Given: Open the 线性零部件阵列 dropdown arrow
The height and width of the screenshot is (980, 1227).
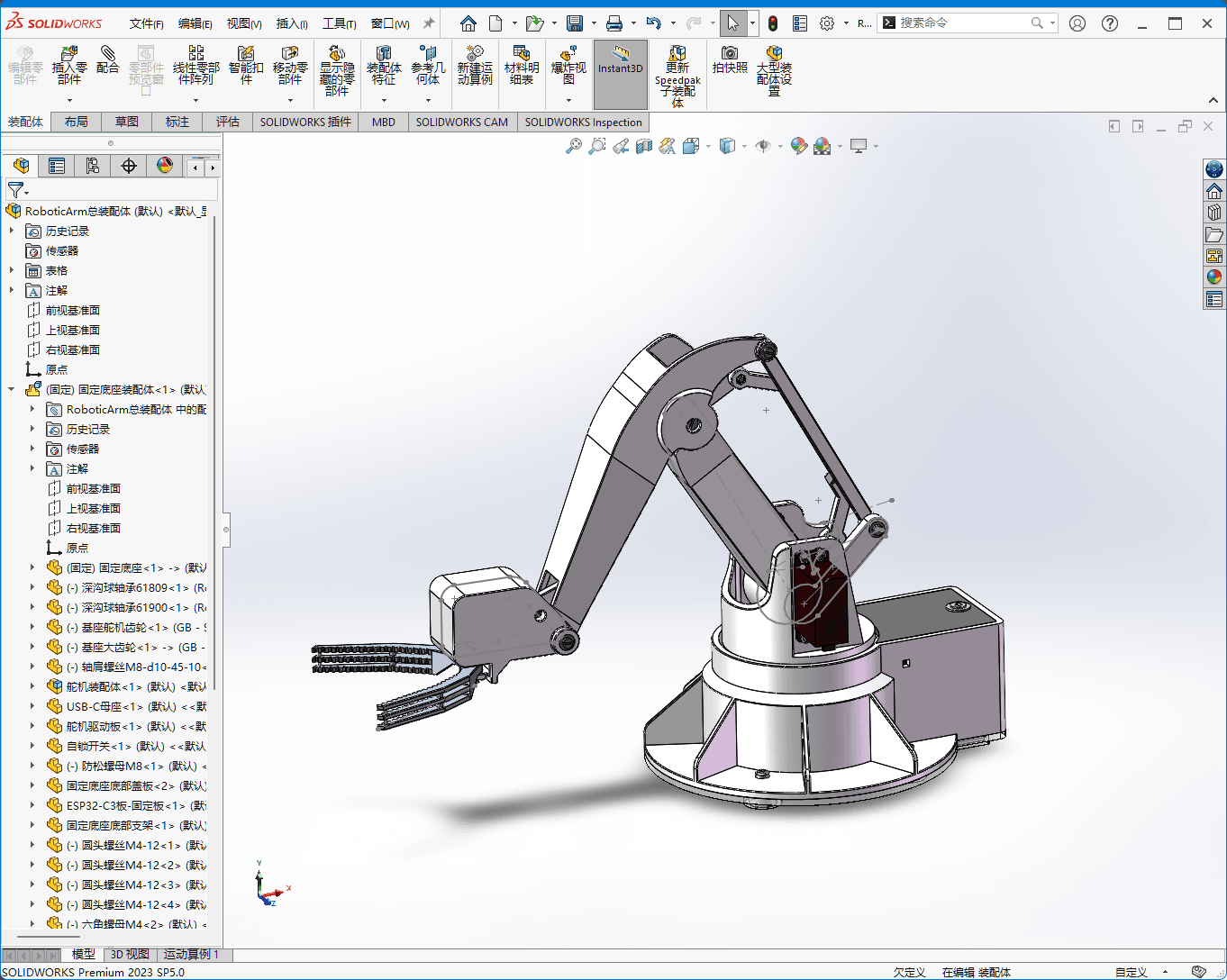Looking at the screenshot, I should [195, 100].
